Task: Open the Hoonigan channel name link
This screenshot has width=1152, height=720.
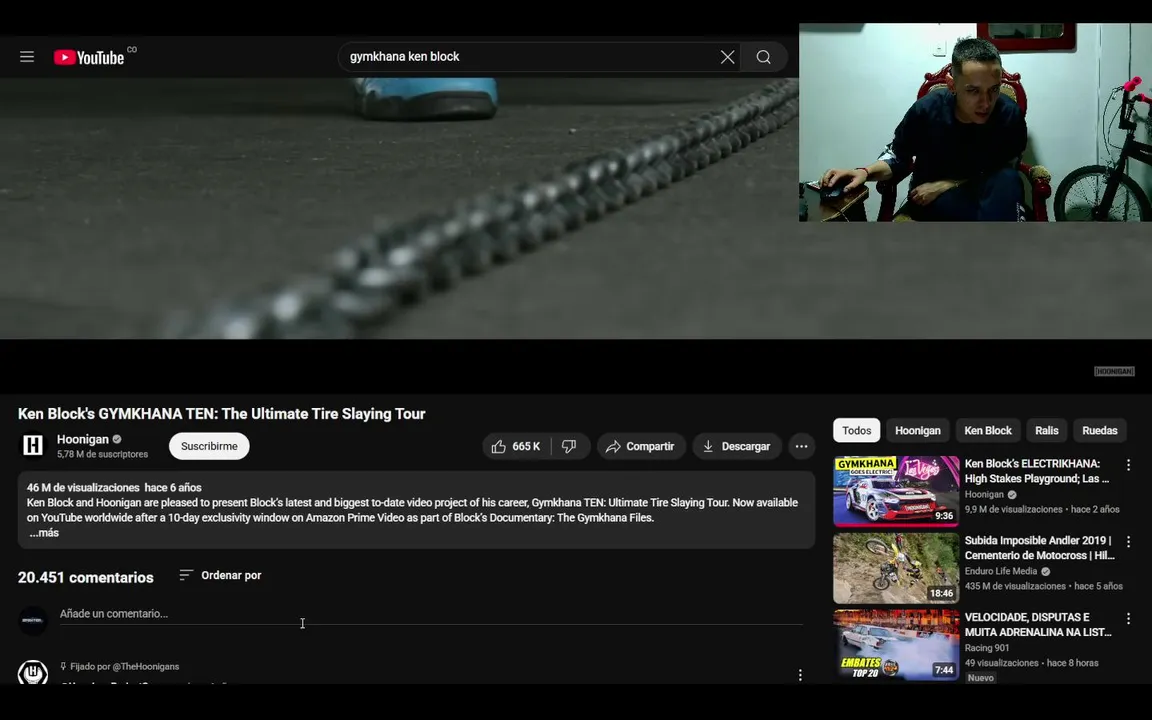Action: point(83,439)
